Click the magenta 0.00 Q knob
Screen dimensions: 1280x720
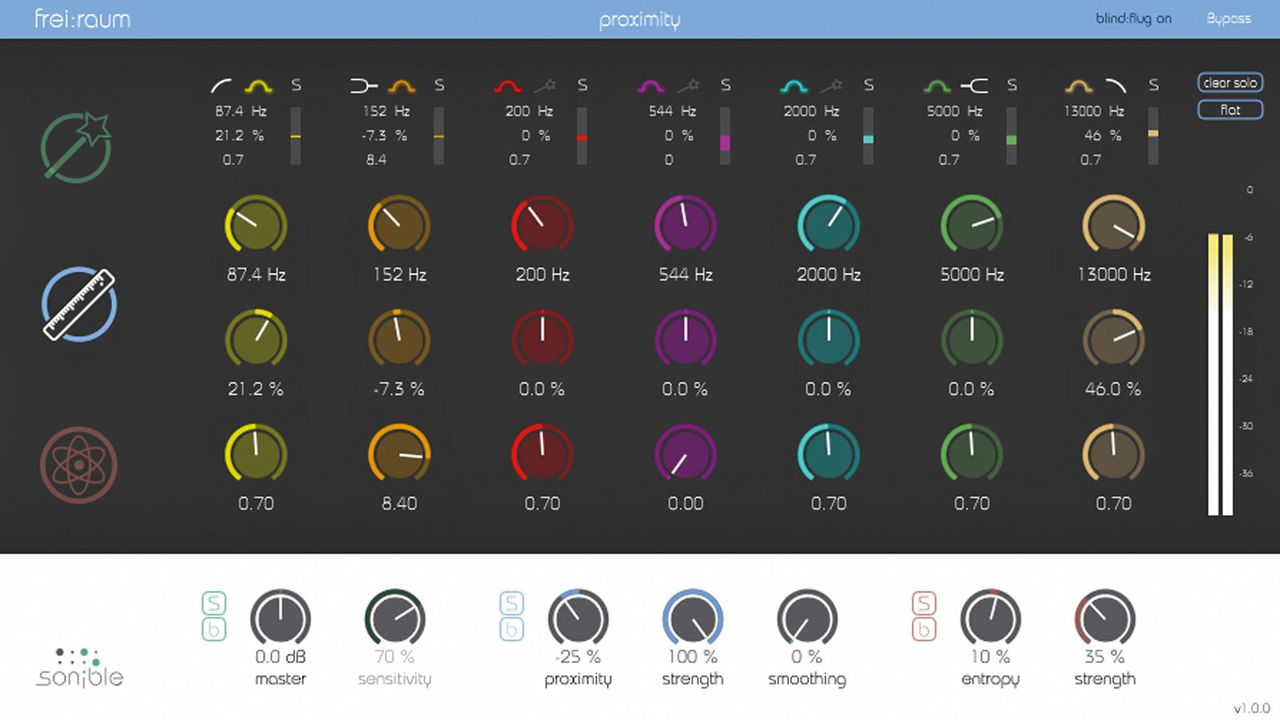point(685,455)
